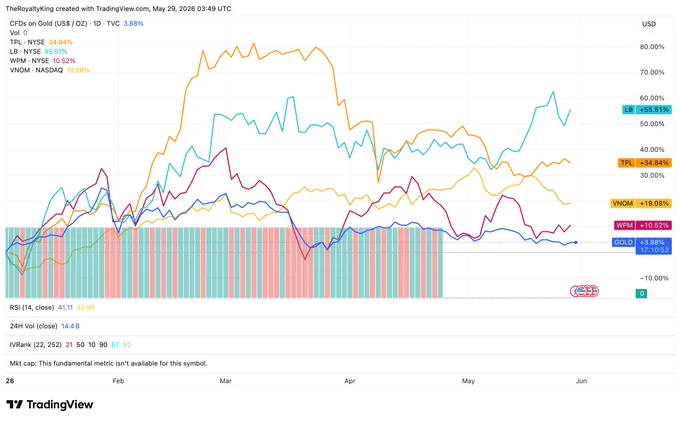
Task: Click the 42.99 RSI value
Action: pos(85,307)
